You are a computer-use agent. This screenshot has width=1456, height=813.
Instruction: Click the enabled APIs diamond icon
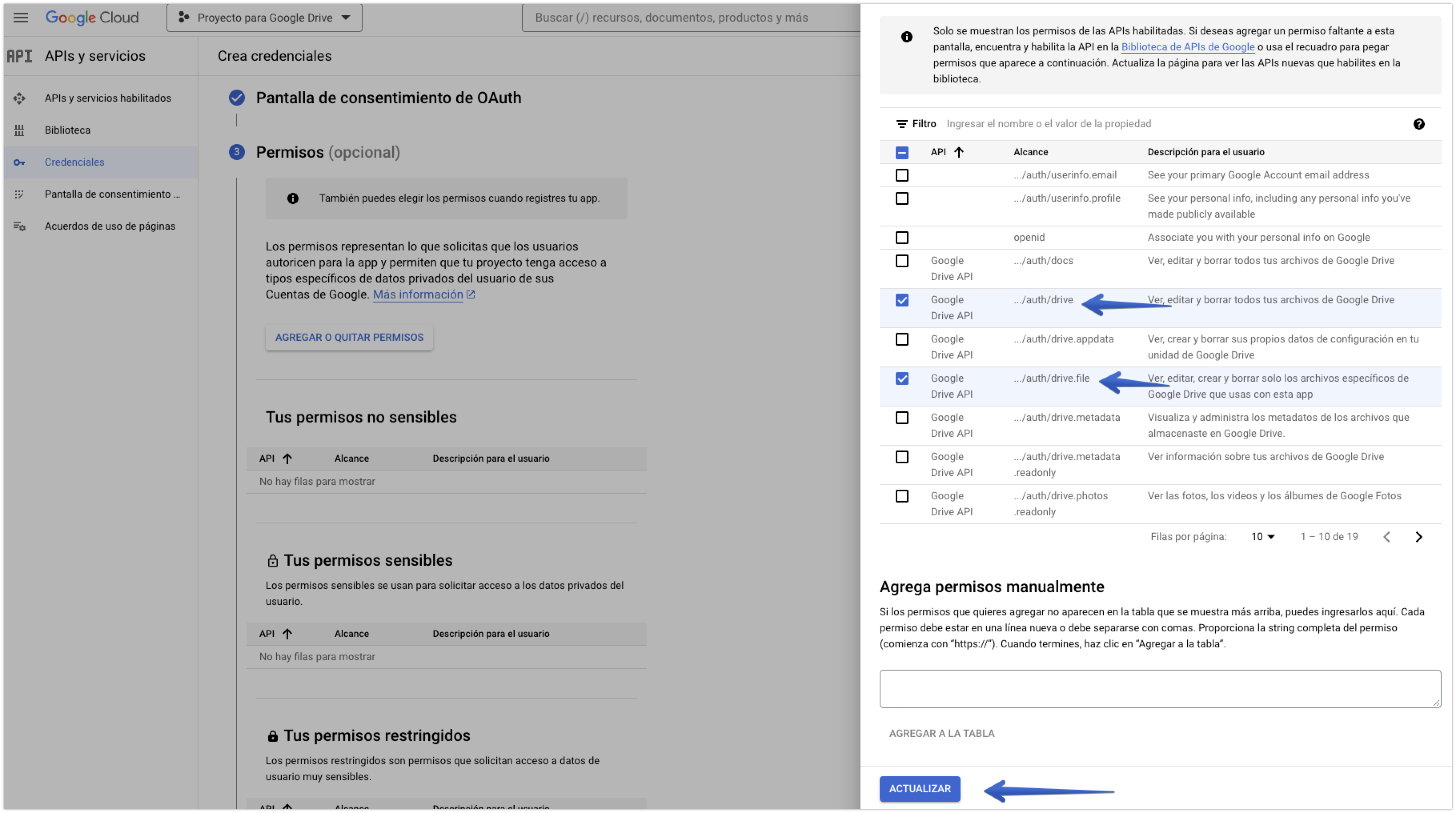(x=19, y=98)
